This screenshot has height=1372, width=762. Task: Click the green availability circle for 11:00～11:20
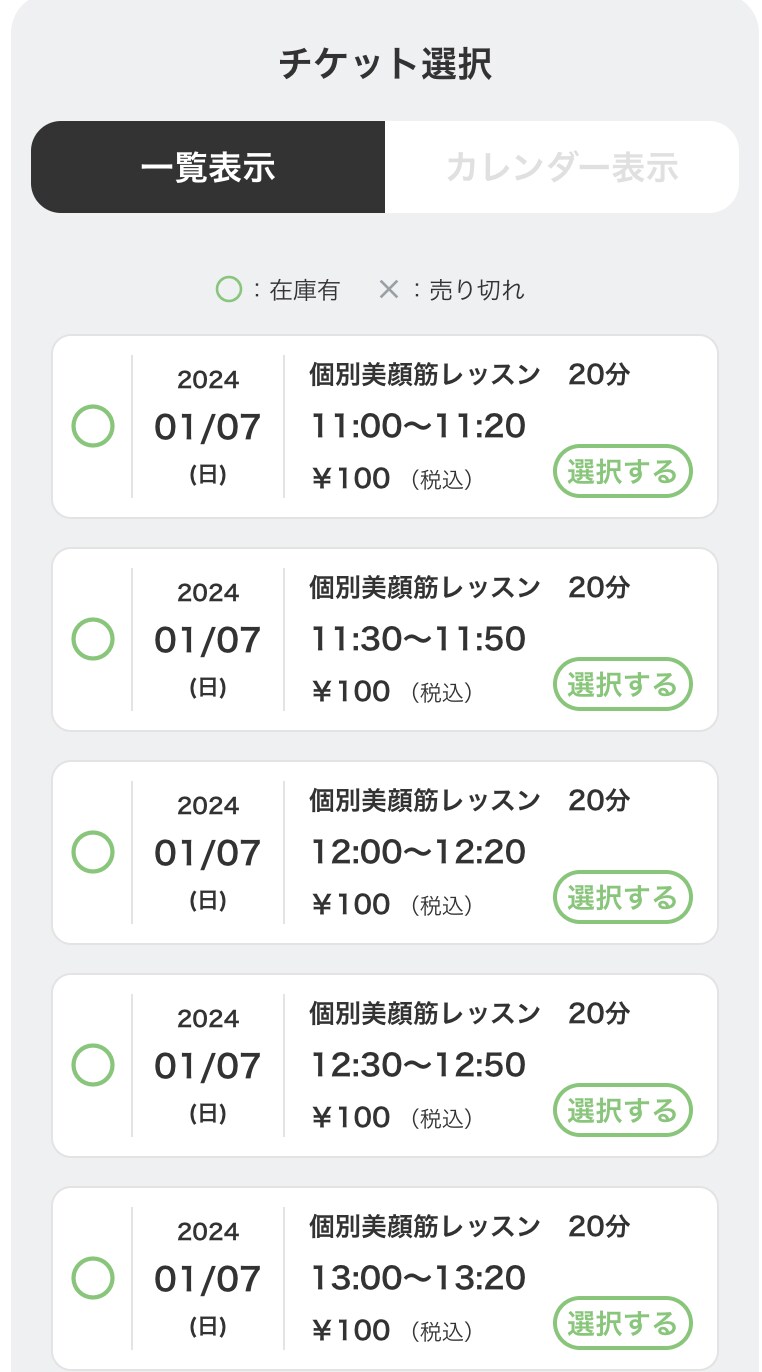pyautogui.click(x=93, y=427)
